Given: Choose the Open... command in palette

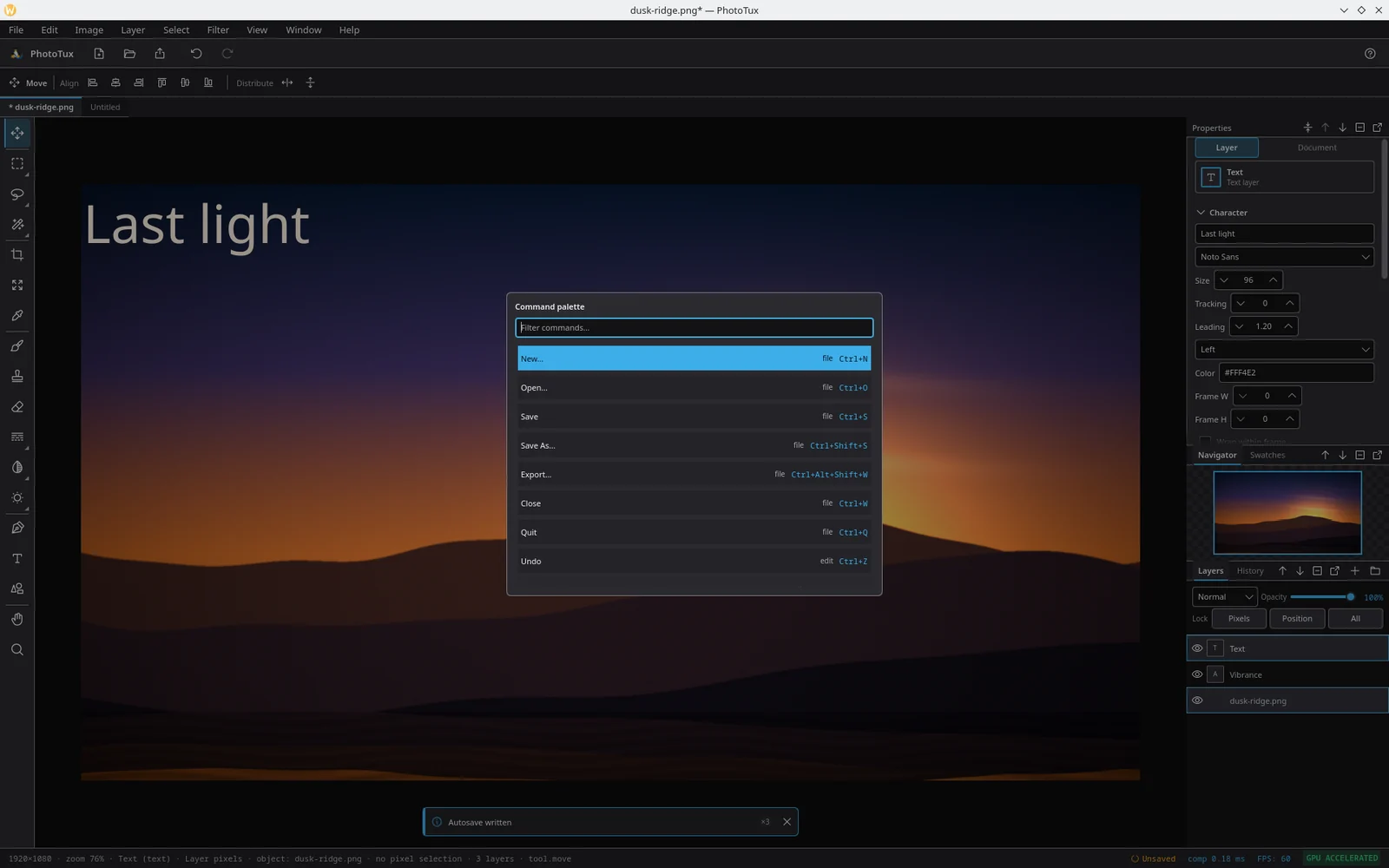Looking at the screenshot, I should point(694,388).
